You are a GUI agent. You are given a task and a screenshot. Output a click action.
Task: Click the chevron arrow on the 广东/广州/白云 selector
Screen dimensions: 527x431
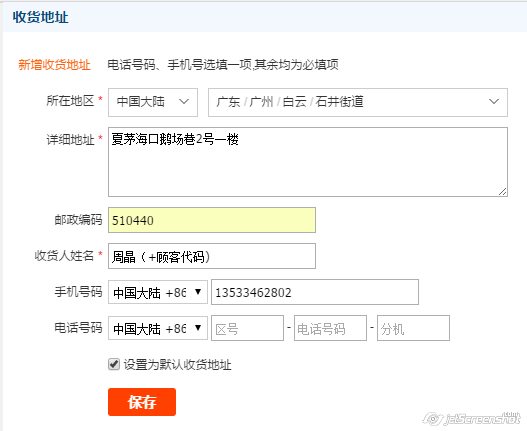pyautogui.click(x=493, y=101)
